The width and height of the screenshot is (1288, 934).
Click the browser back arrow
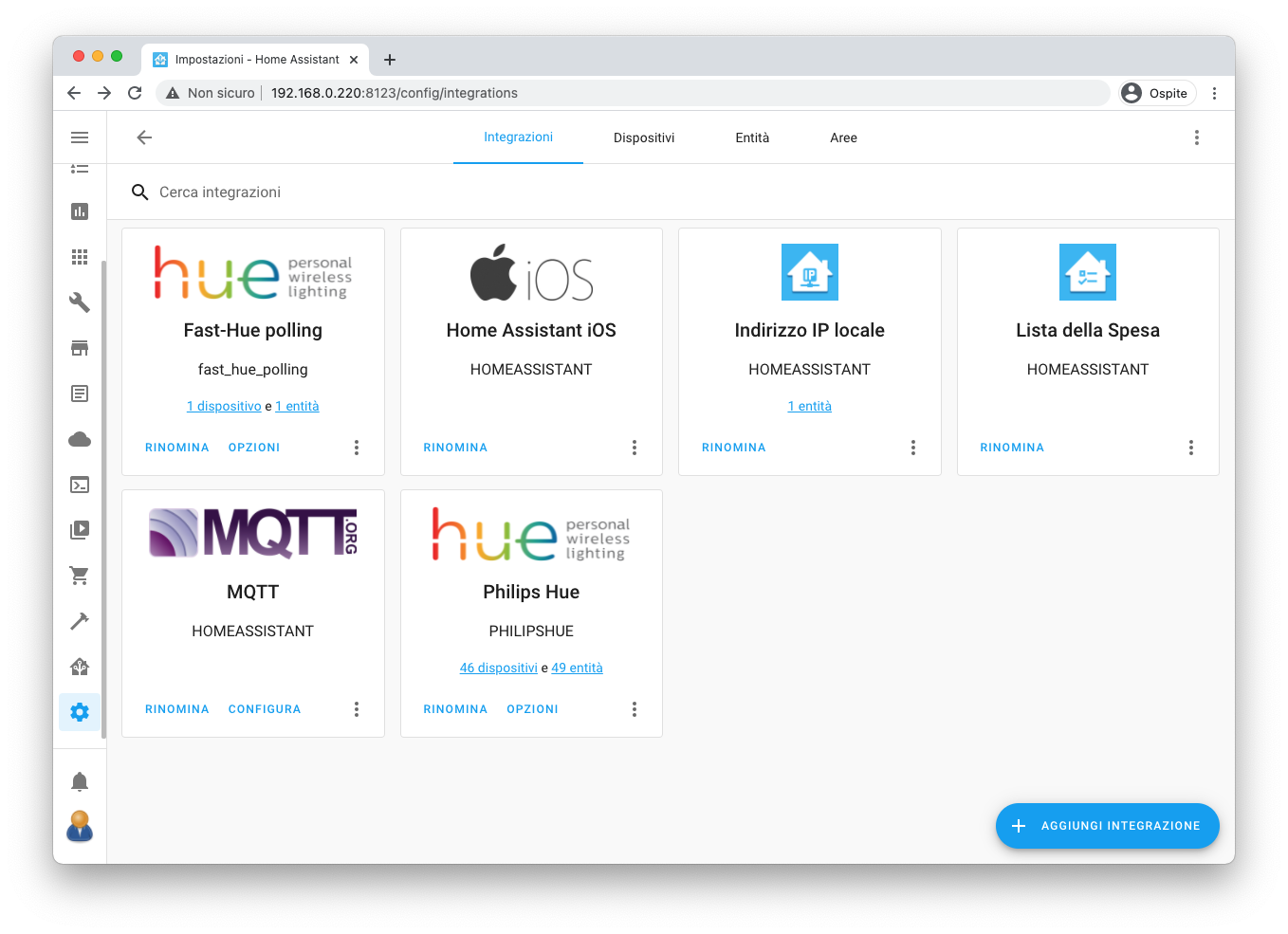(74, 93)
